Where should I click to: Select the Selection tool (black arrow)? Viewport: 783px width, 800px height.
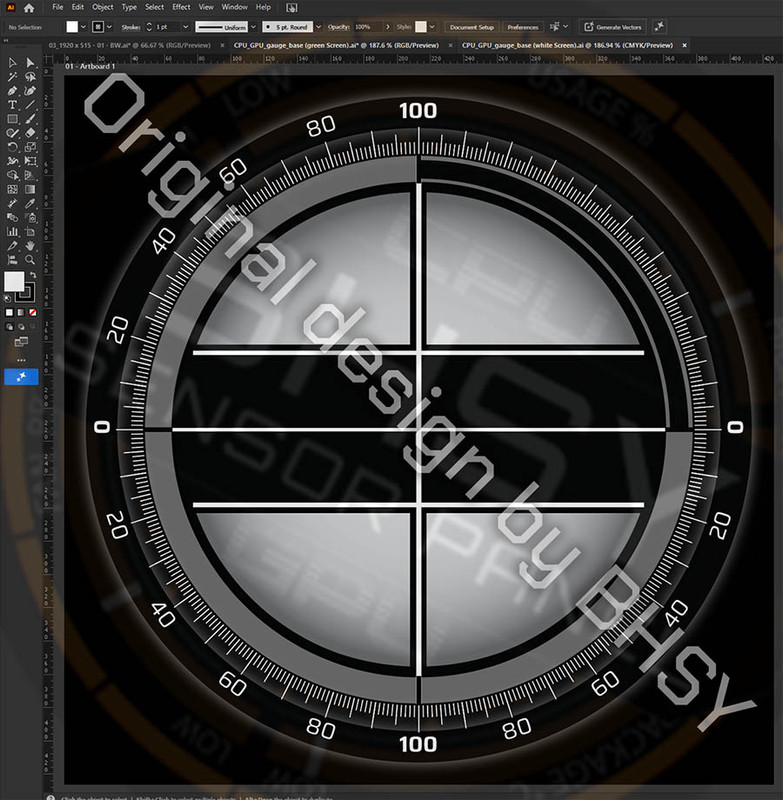tap(12, 63)
